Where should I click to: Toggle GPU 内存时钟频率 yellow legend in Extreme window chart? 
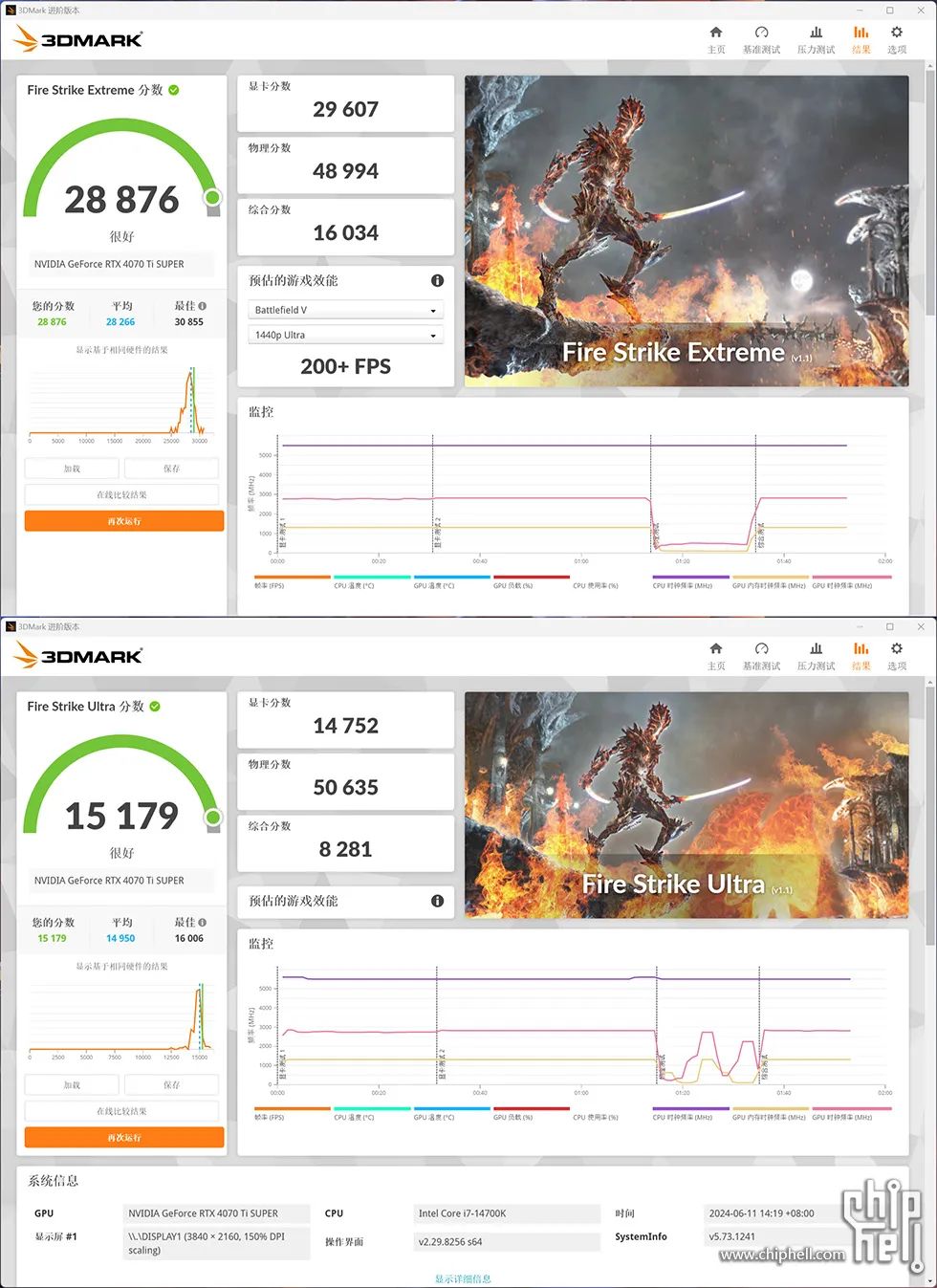click(770, 581)
